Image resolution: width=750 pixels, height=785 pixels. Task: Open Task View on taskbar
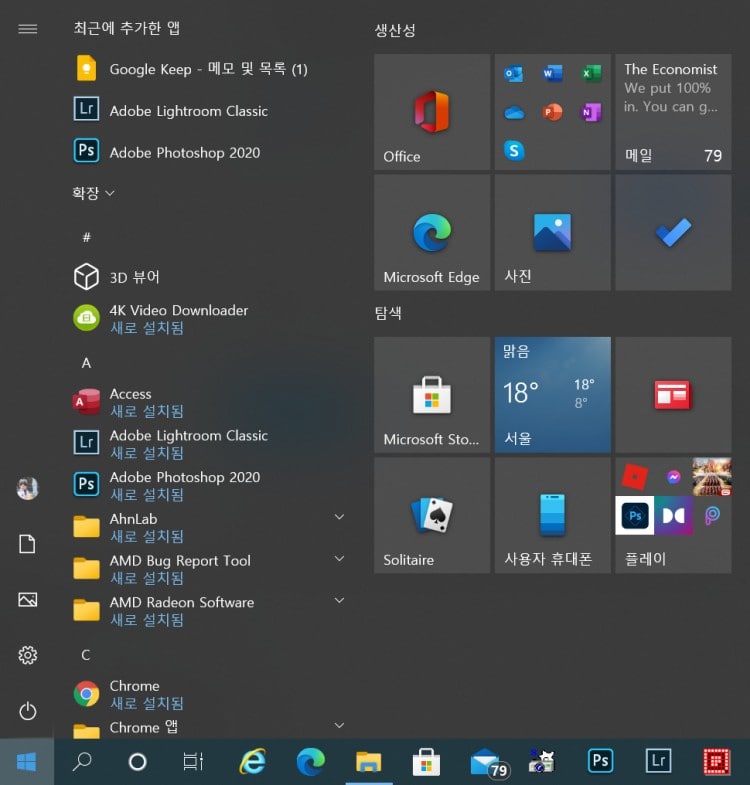(193, 762)
